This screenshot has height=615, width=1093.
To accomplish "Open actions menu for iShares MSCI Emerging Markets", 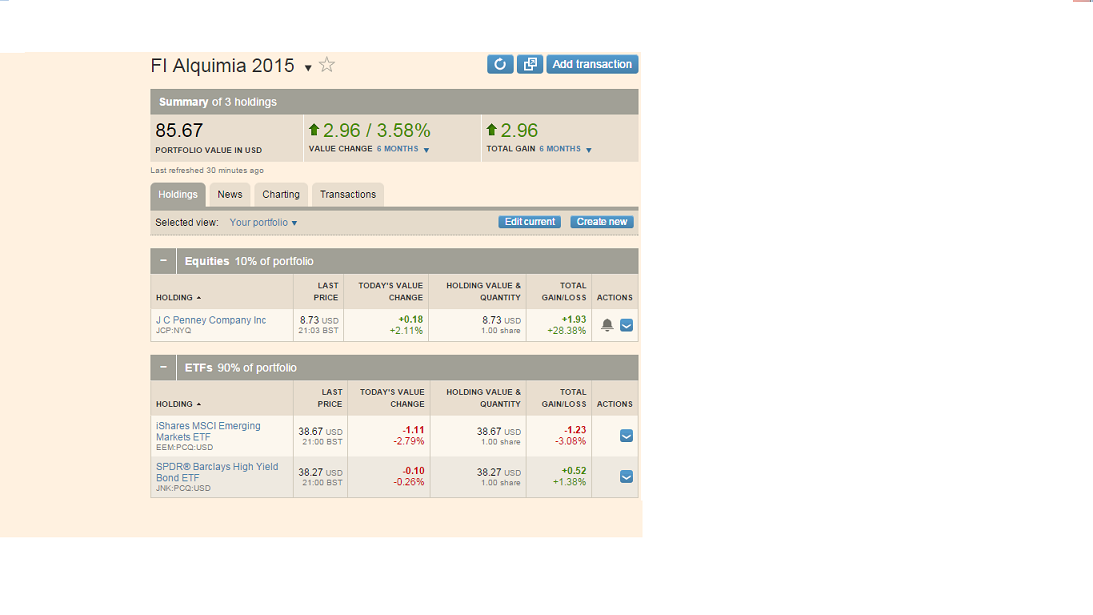I will click(x=627, y=436).
